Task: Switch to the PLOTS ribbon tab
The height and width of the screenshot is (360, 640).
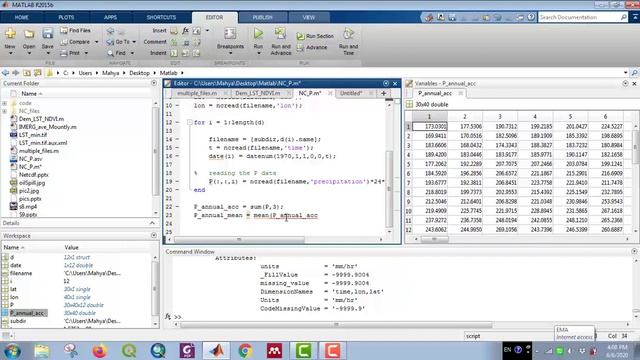Action: [66, 17]
